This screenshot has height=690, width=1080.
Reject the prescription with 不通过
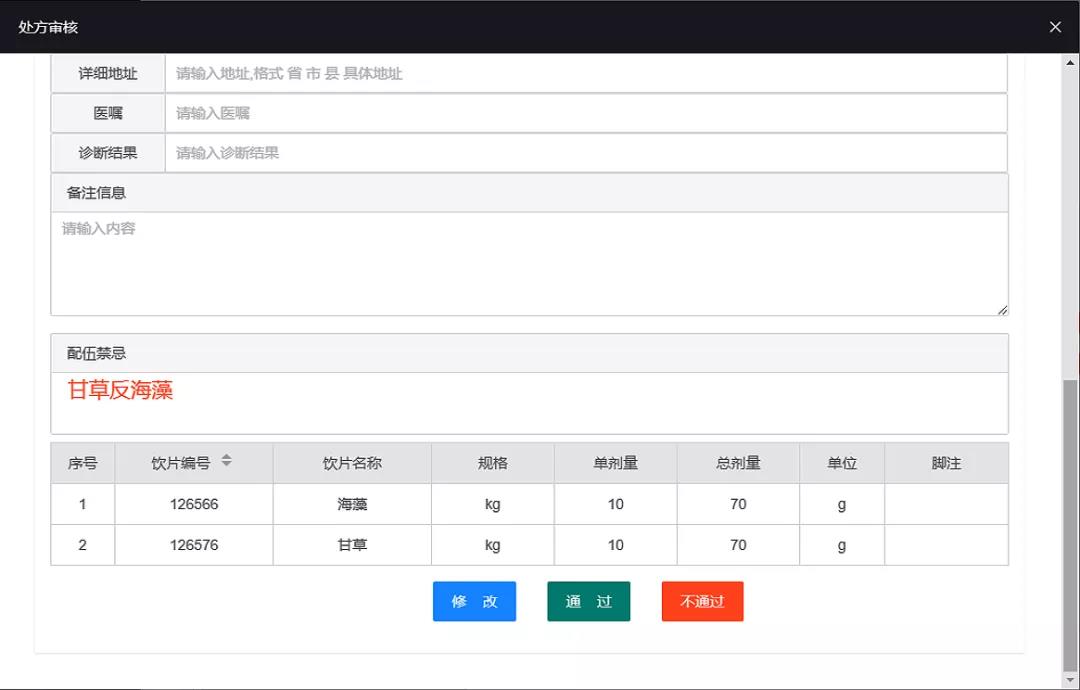[x=702, y=602]
